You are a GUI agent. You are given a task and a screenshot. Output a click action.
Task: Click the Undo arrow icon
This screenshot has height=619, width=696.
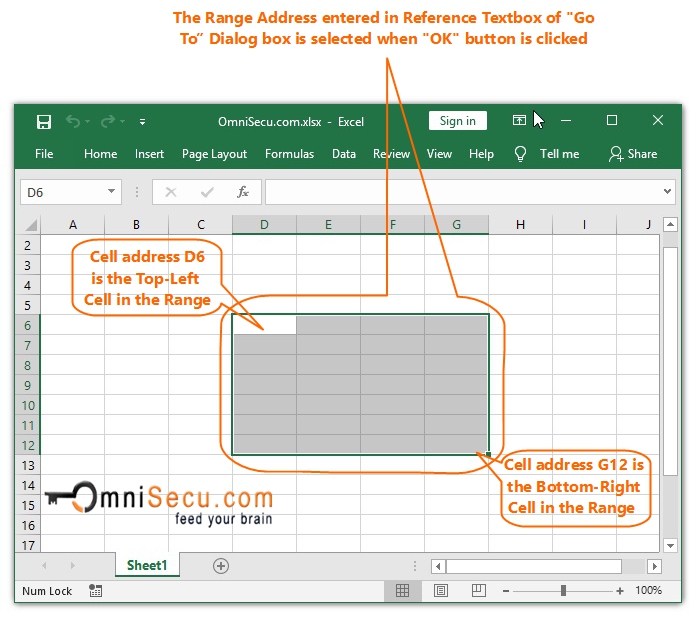coord(73,121)
